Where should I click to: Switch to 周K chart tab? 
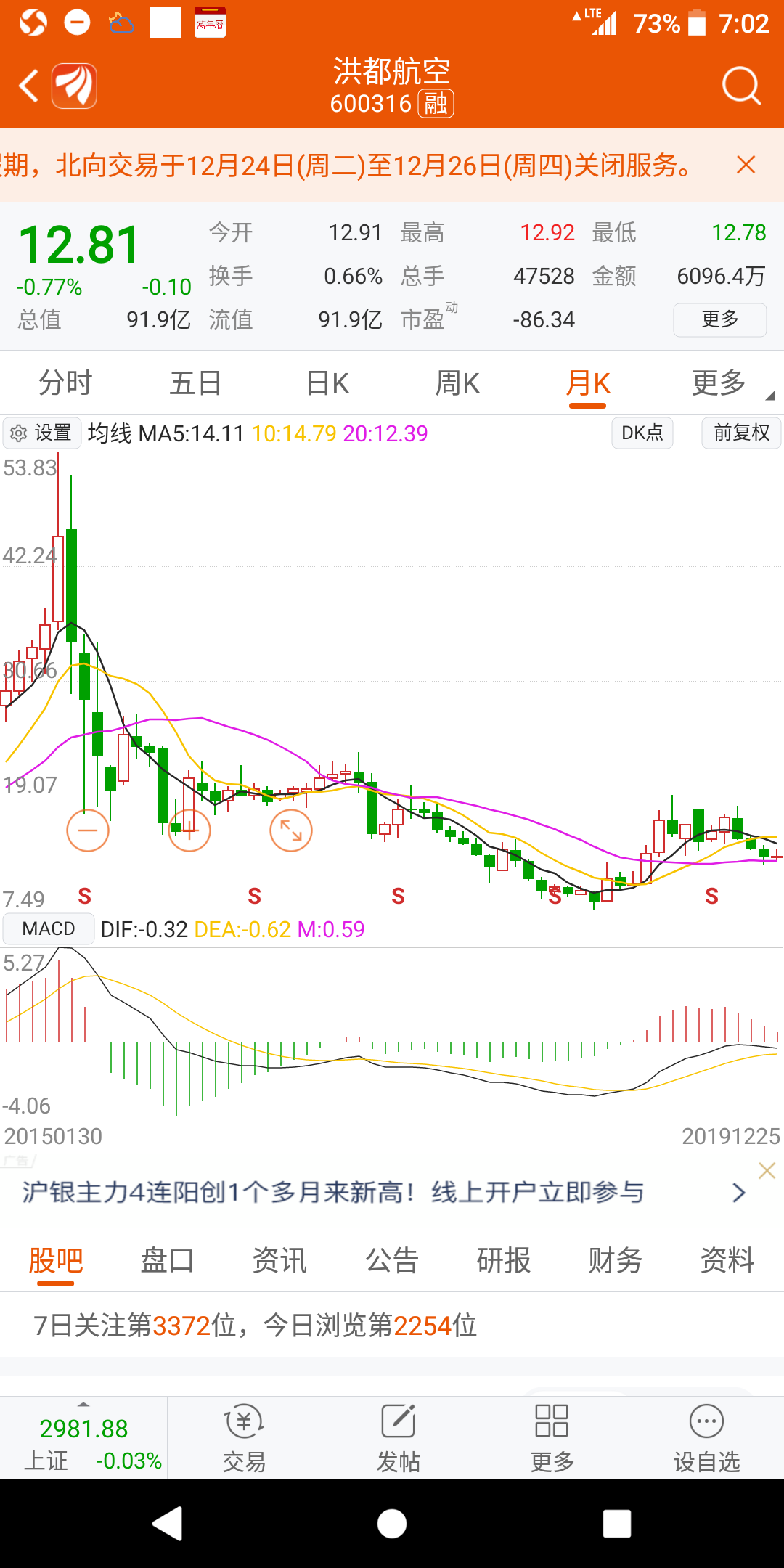point(457,383)
